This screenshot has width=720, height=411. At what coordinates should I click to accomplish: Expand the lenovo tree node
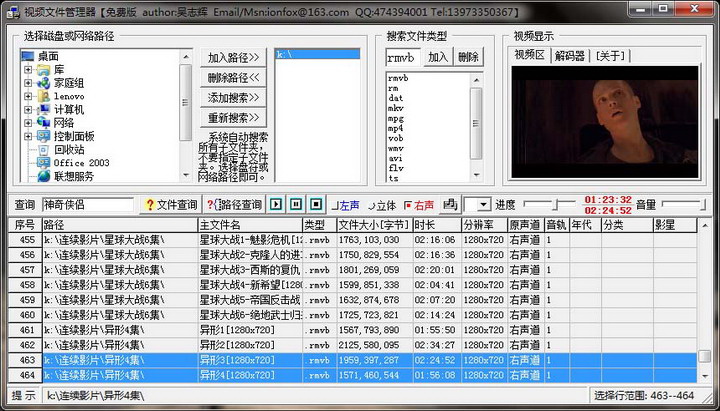tap(28, 96)
